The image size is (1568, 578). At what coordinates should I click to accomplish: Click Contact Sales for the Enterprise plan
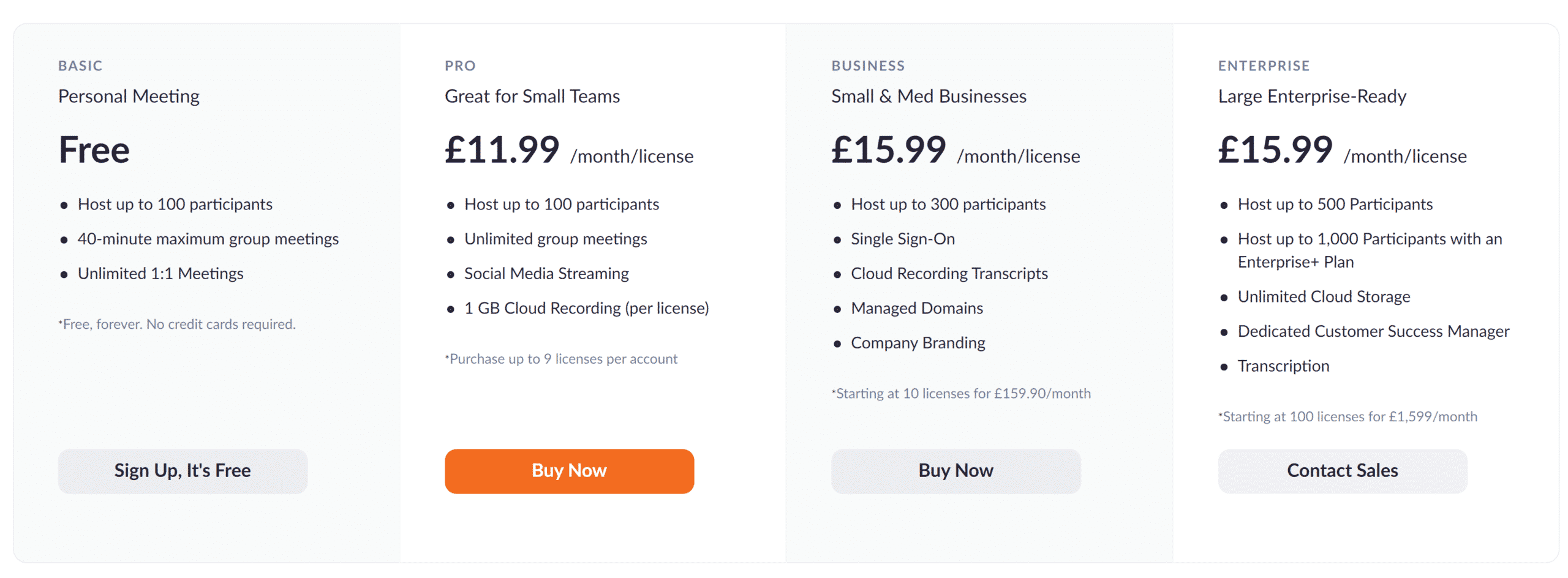1342,470
